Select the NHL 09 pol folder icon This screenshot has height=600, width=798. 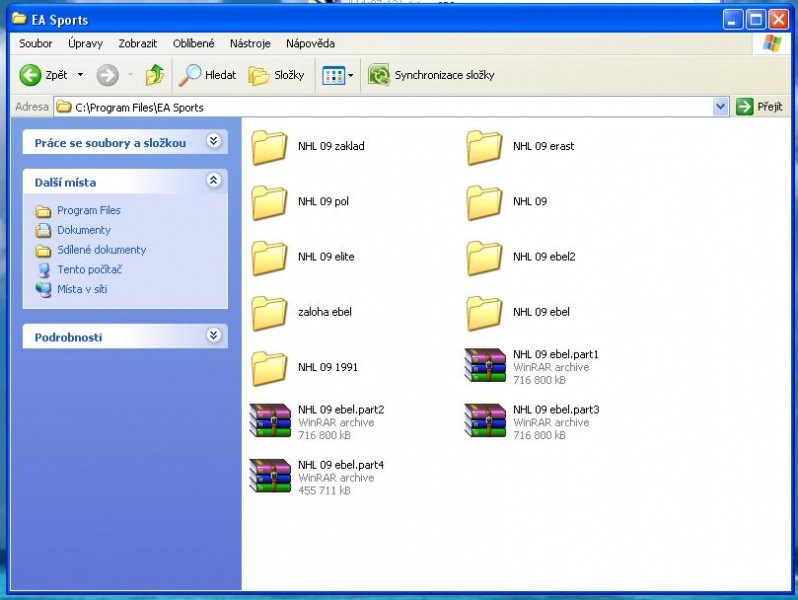click(269, 202)
